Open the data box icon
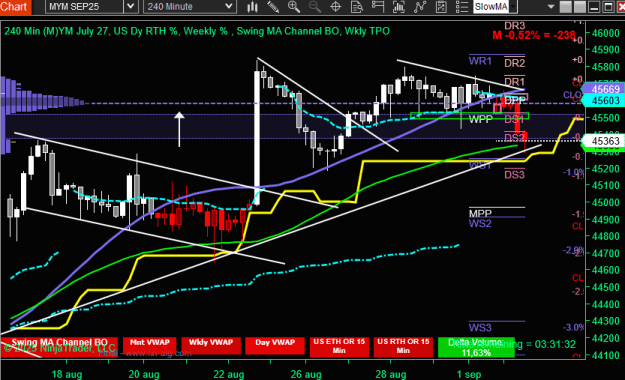Viewport: 625px width, 380px height. point(357,6)
